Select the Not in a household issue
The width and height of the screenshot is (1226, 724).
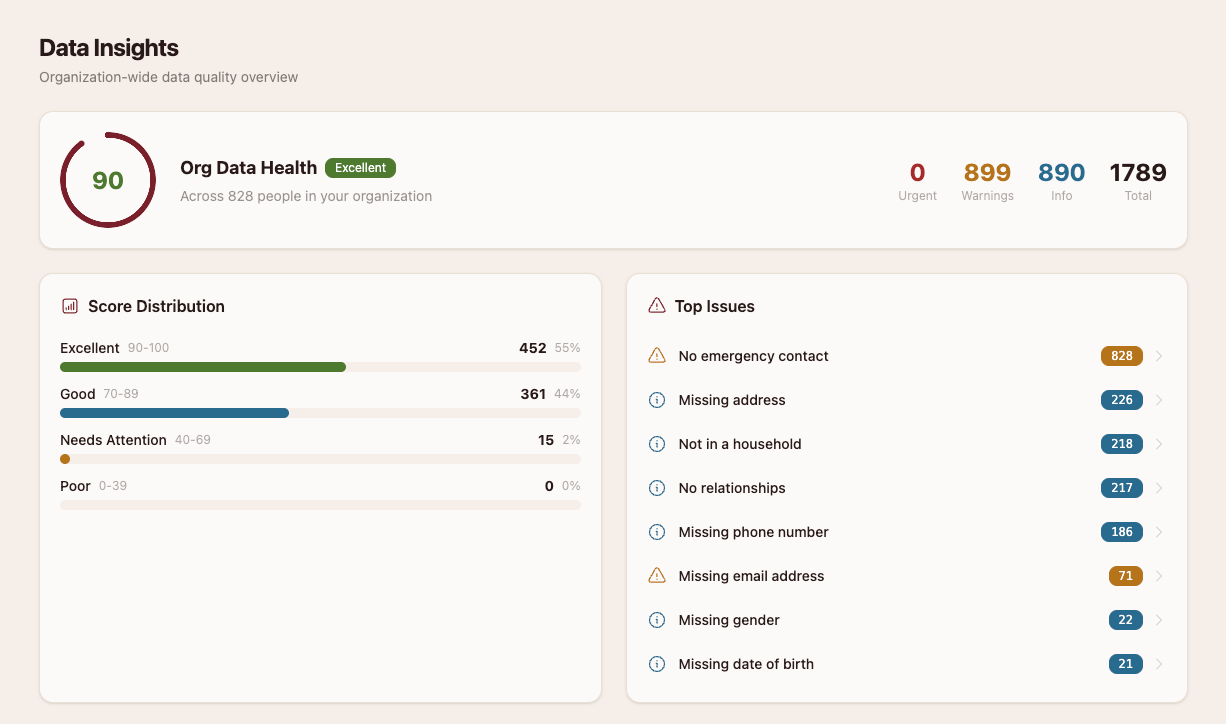coord(907,444)
